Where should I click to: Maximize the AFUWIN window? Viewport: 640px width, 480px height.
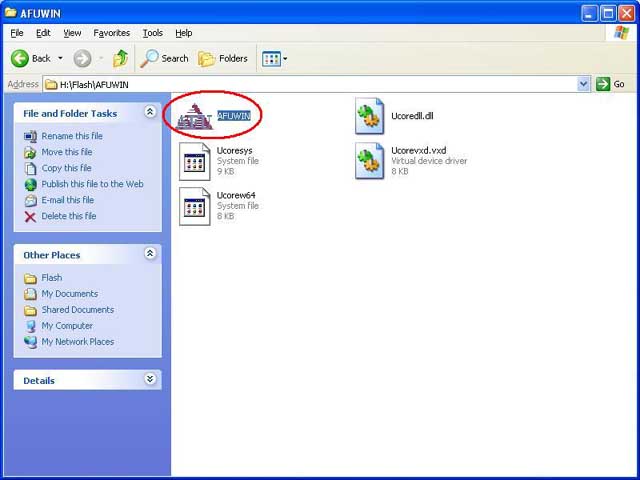point(608,14)
